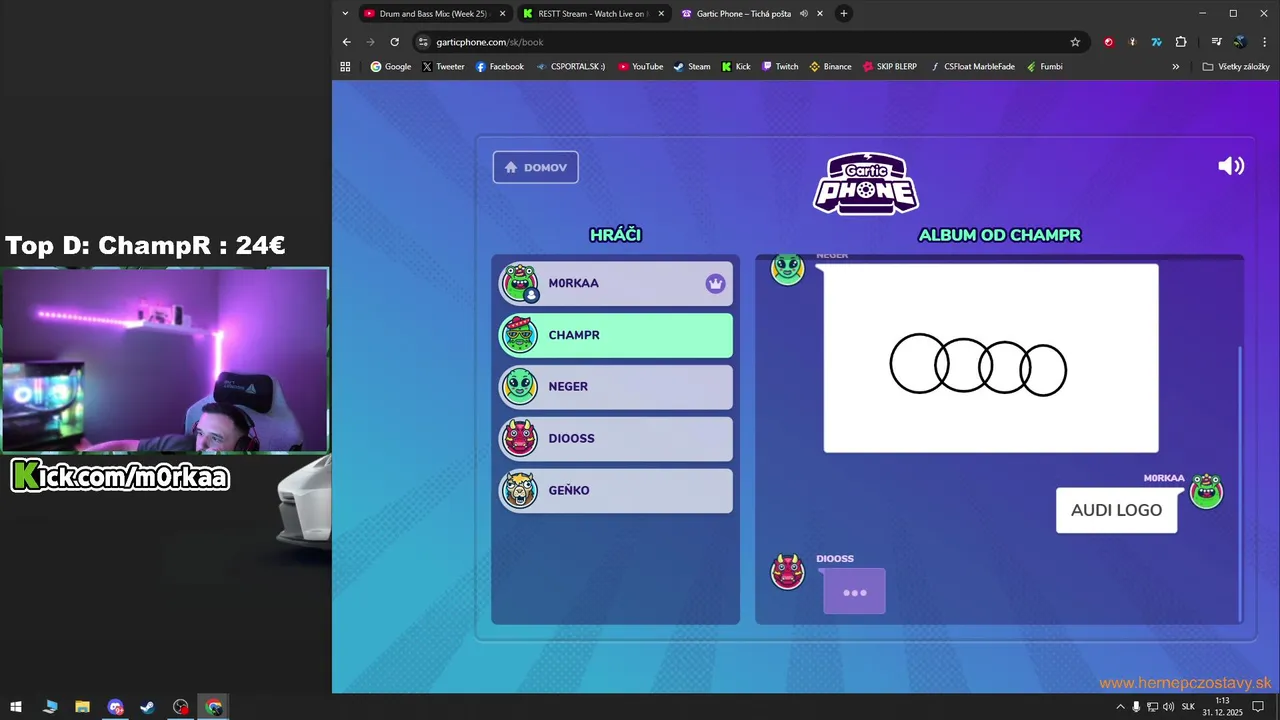Viewport: 1280px width, 720px height.
Task: Select player CHAMPR in the list
Action: click(x=616, y=335)
